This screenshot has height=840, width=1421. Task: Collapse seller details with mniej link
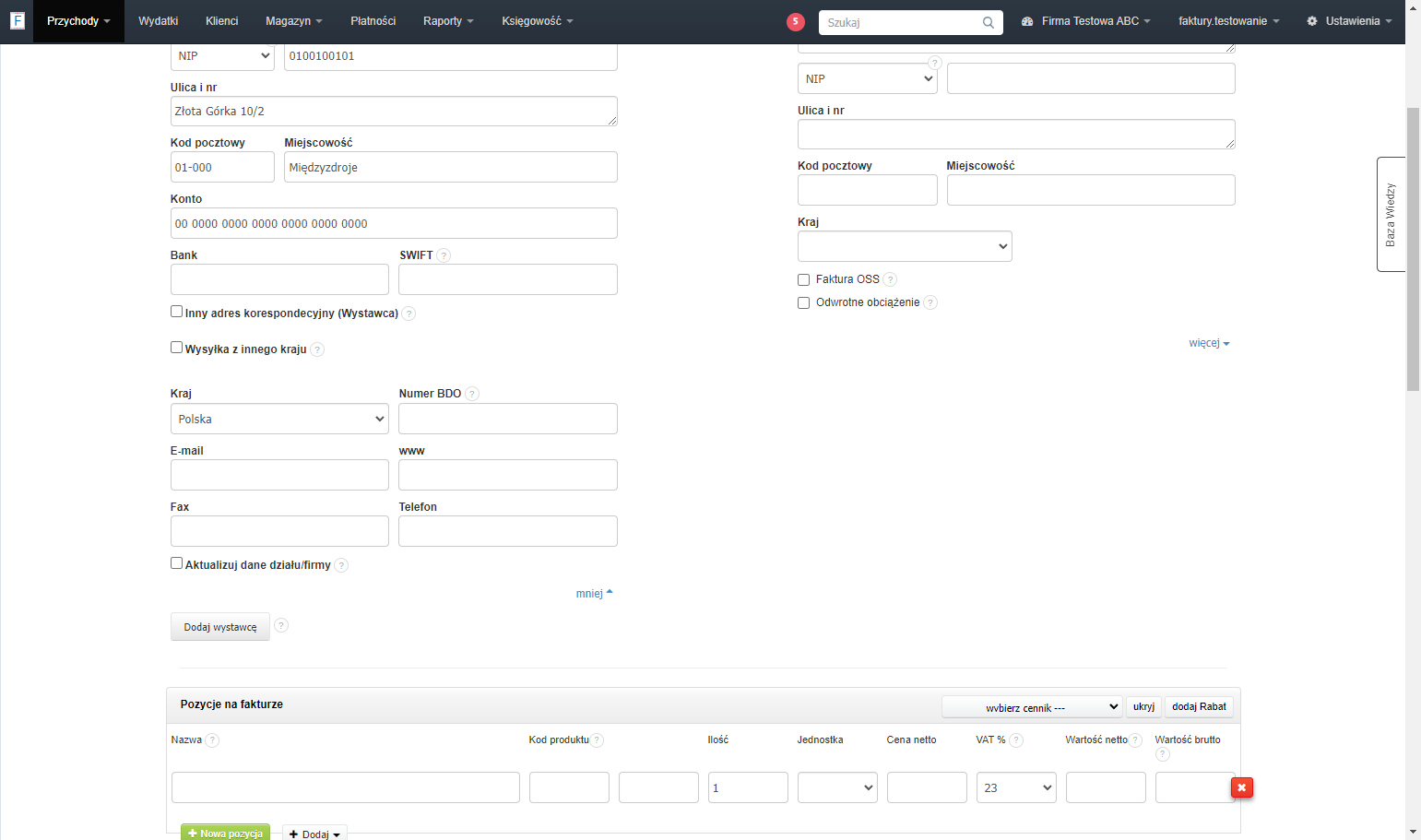click(594, 594)
